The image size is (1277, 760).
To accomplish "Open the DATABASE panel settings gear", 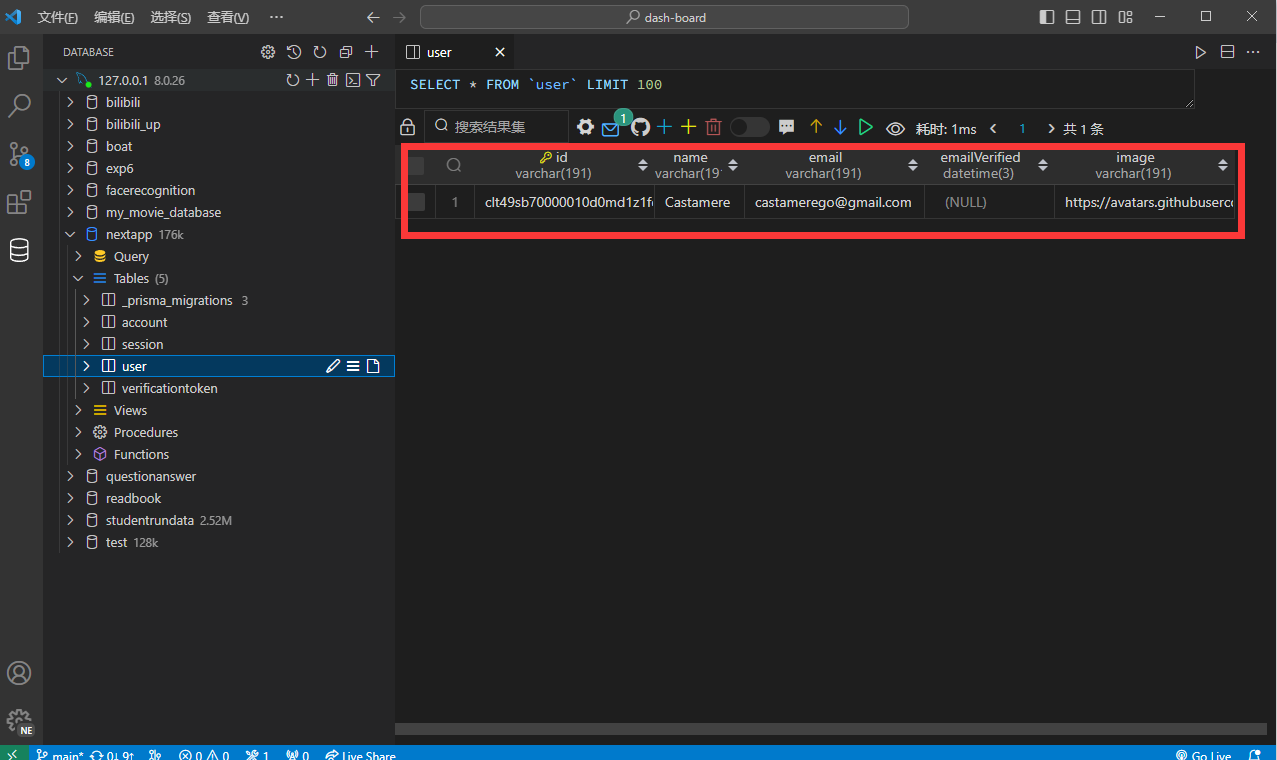I will 268,52.
